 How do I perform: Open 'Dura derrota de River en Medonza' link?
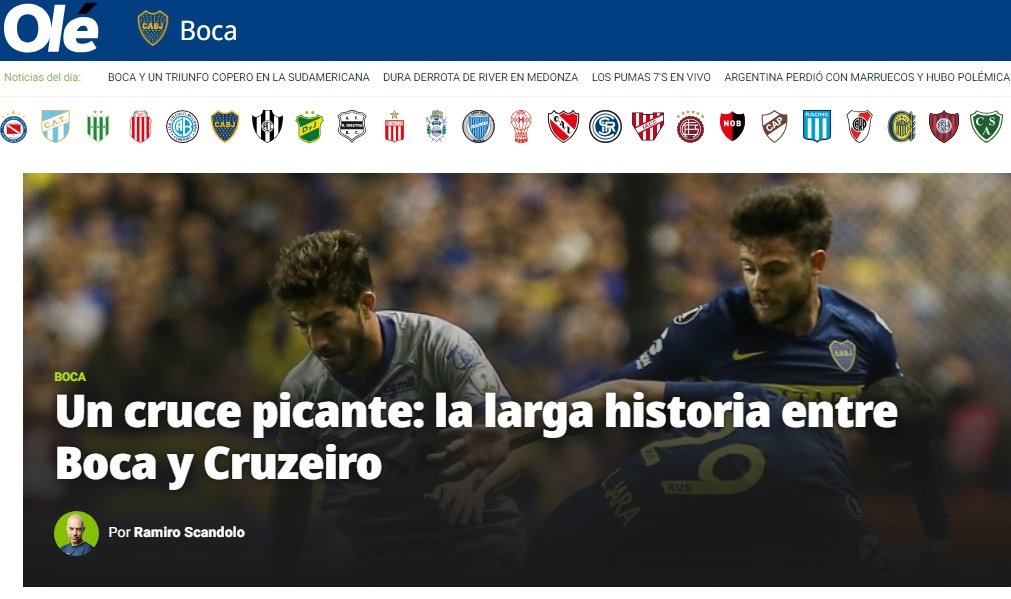tap(480, 77)
